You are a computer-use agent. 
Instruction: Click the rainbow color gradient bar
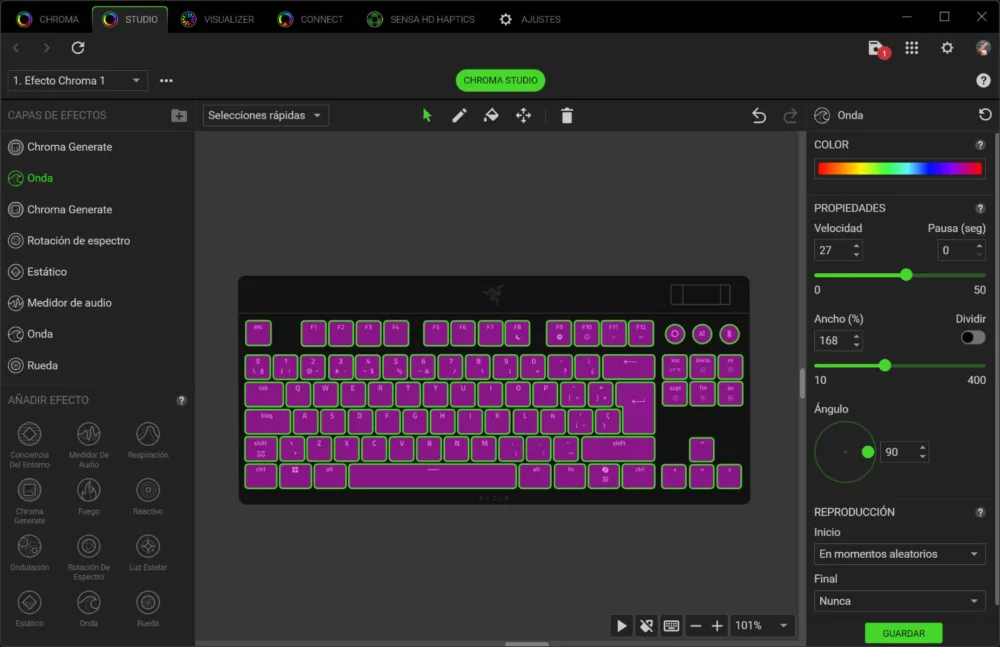pos(899,168)
